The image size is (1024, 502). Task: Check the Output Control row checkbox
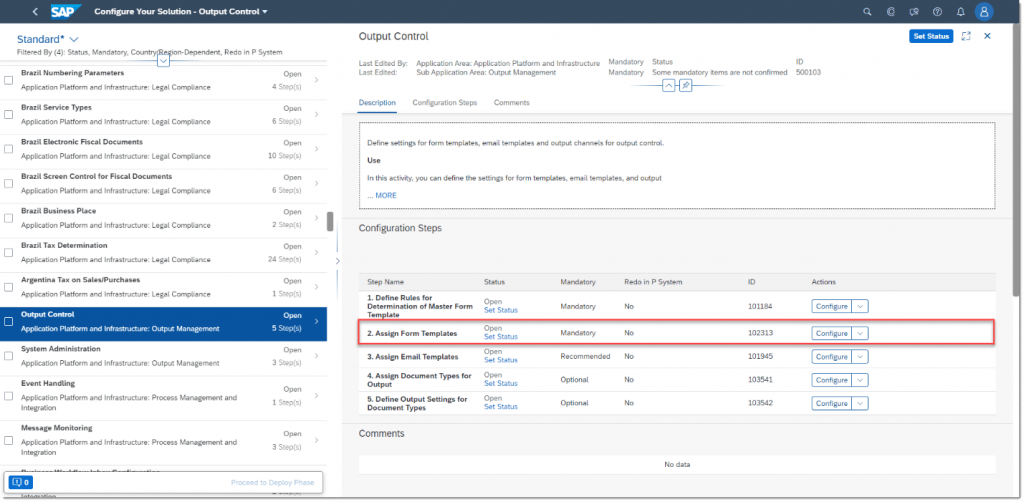[x=8, y=321]
